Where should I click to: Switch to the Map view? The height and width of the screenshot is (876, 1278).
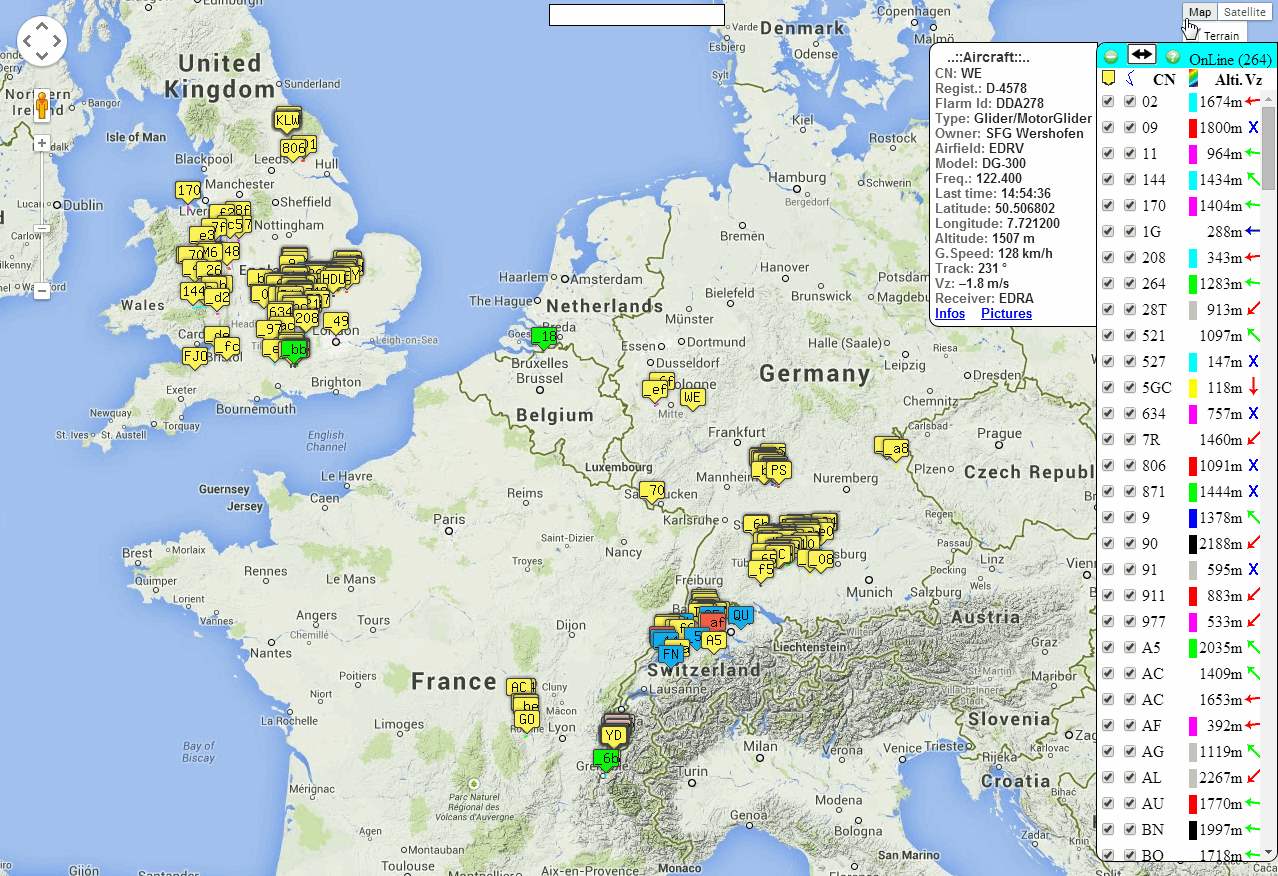pos(1199,12)
